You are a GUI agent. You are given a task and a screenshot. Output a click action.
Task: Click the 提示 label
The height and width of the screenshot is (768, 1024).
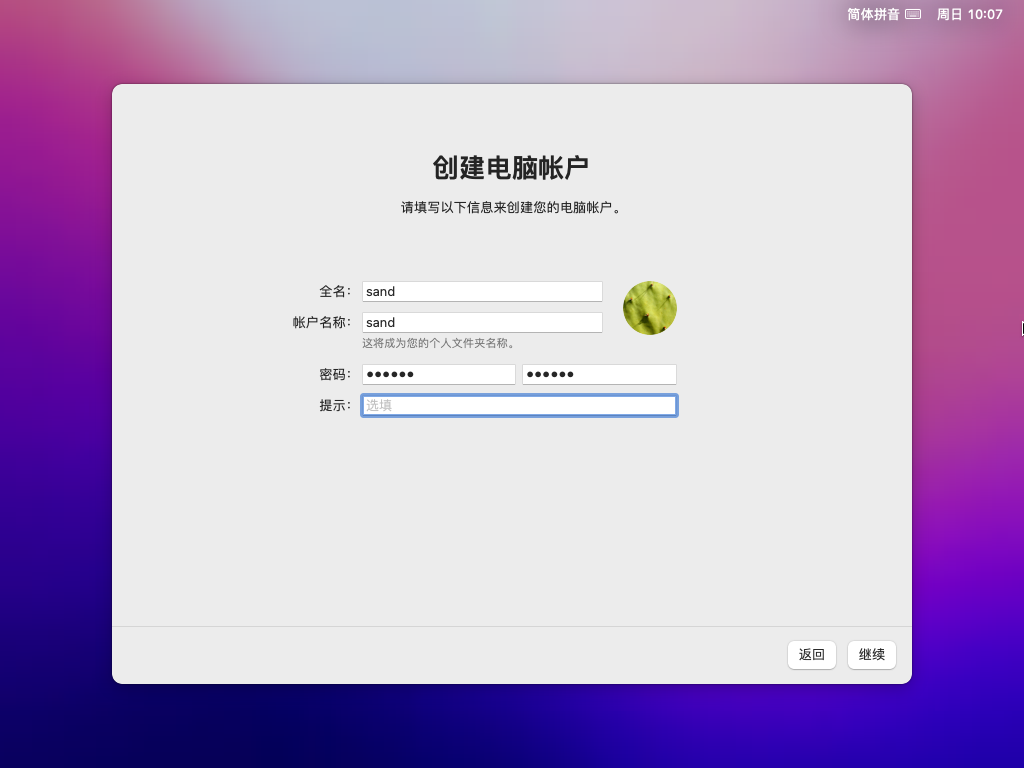tap(334, 406)
